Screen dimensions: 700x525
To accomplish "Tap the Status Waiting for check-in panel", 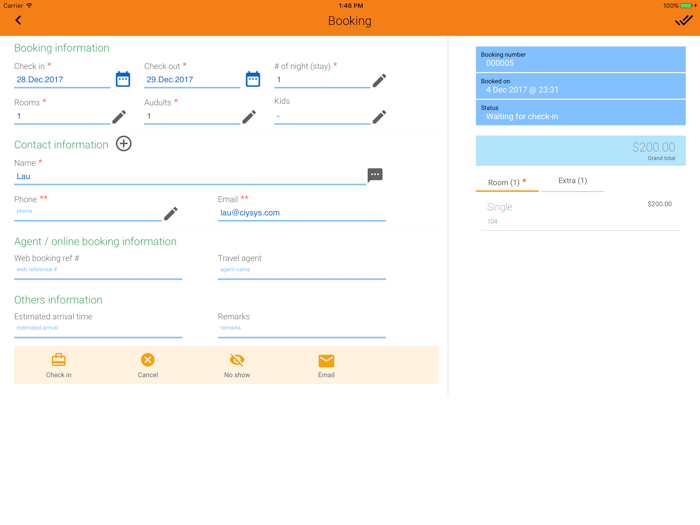I will [581, 112].
